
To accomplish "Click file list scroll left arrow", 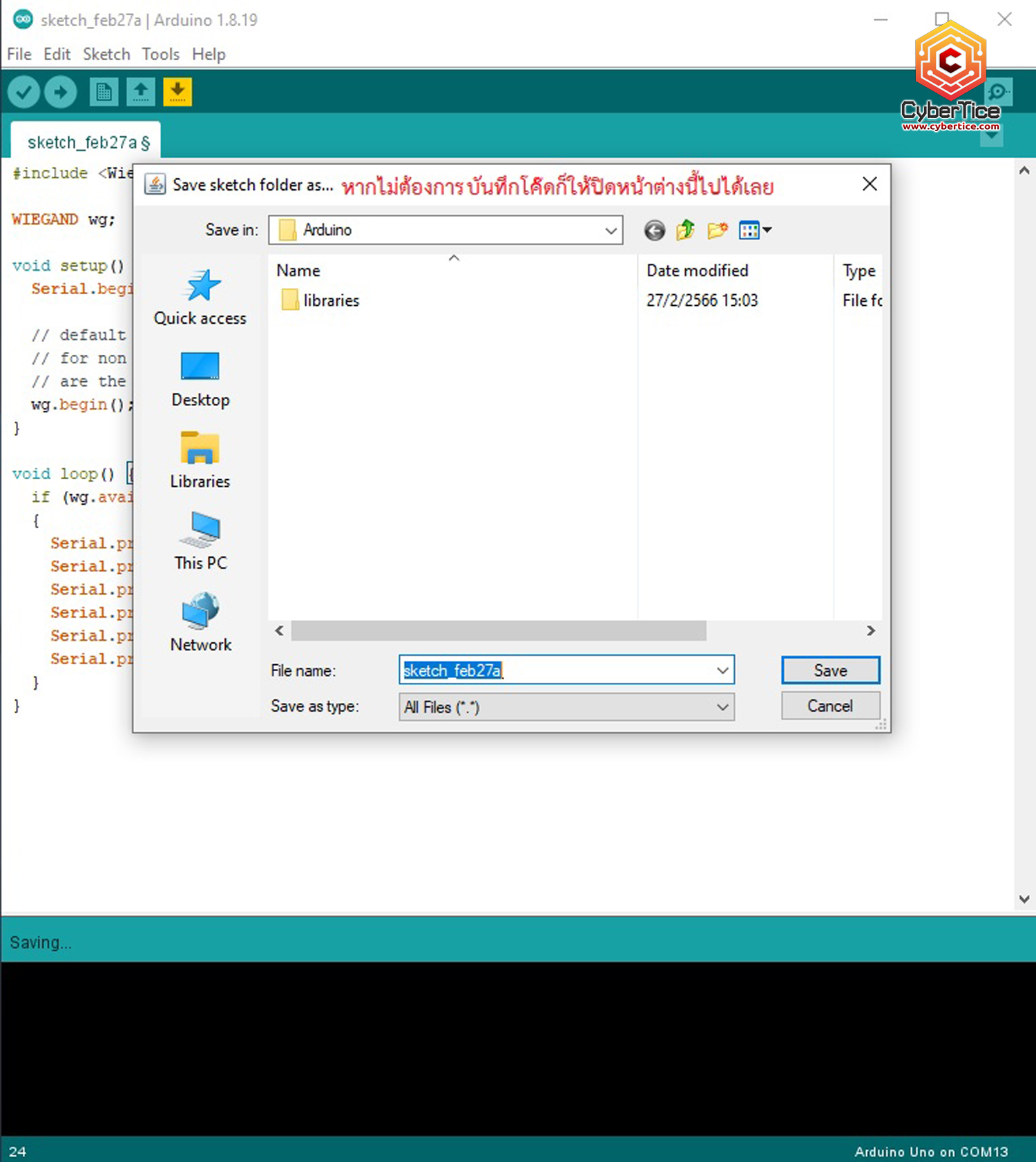I will (x=279, y=630).
